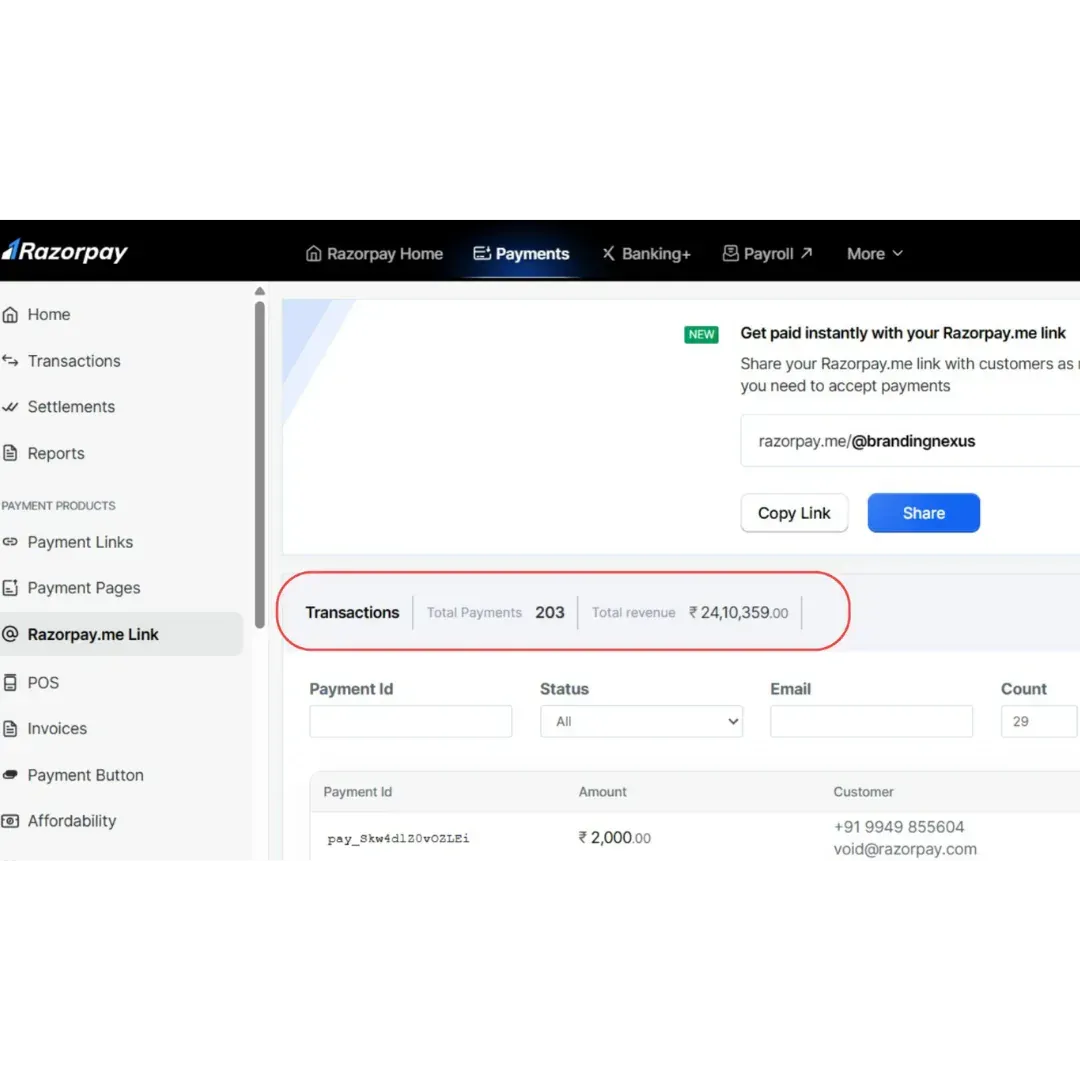Click the POS terminal icon
The width and height of the screenshot is (1080, 1080).
pos(10,683)
